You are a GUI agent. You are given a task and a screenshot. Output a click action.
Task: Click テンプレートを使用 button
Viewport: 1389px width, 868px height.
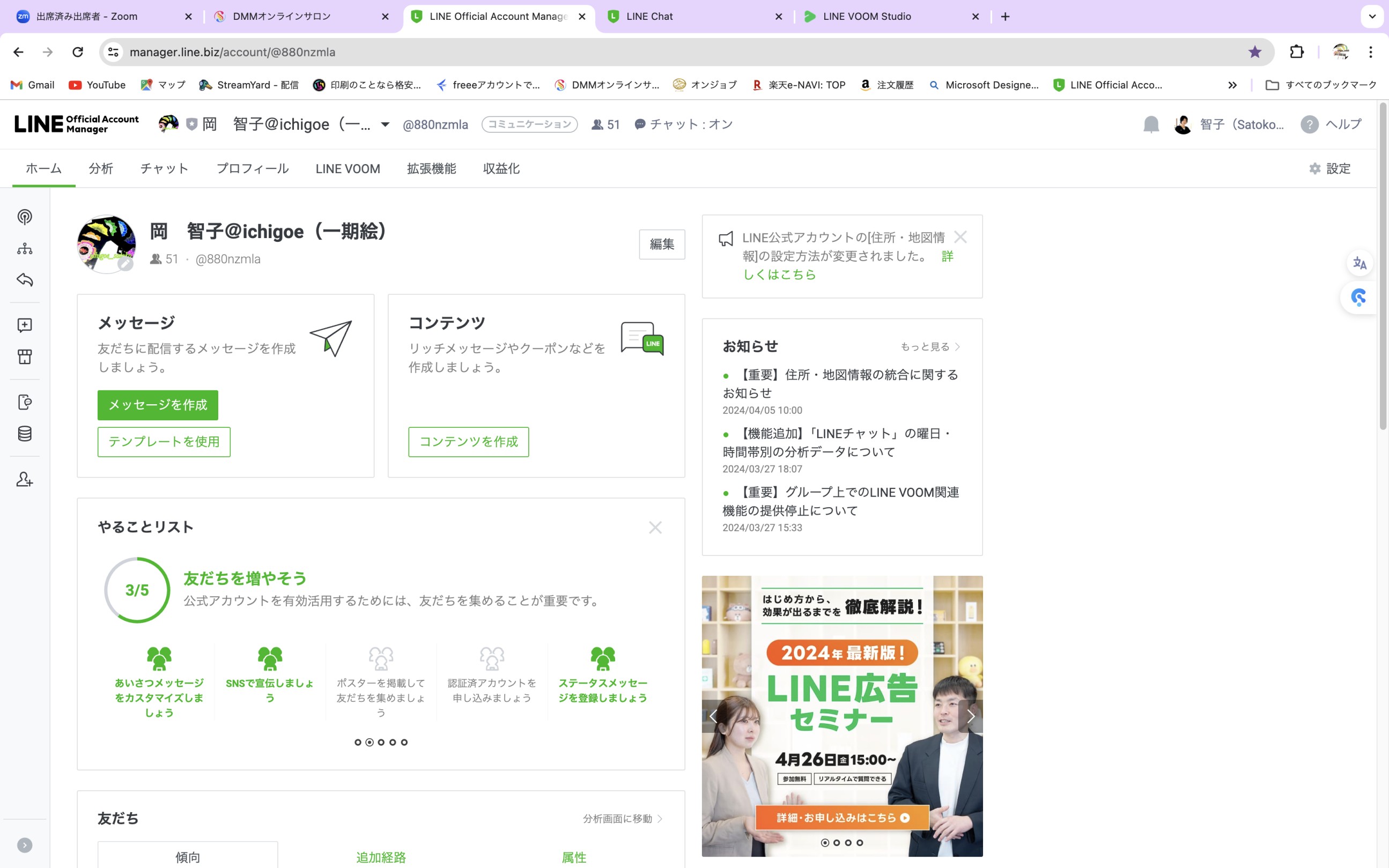pos(164,442)
